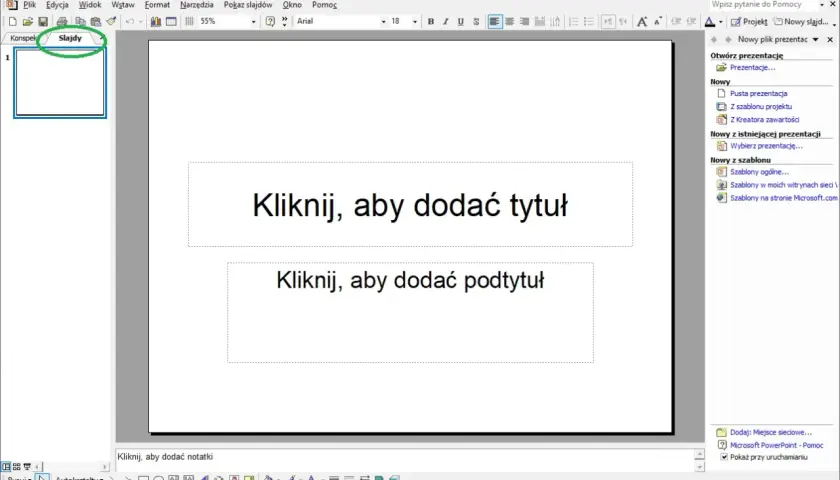Click task pane back arrow
The height and width of the screenshot is (480, 840).
point(714,40)
